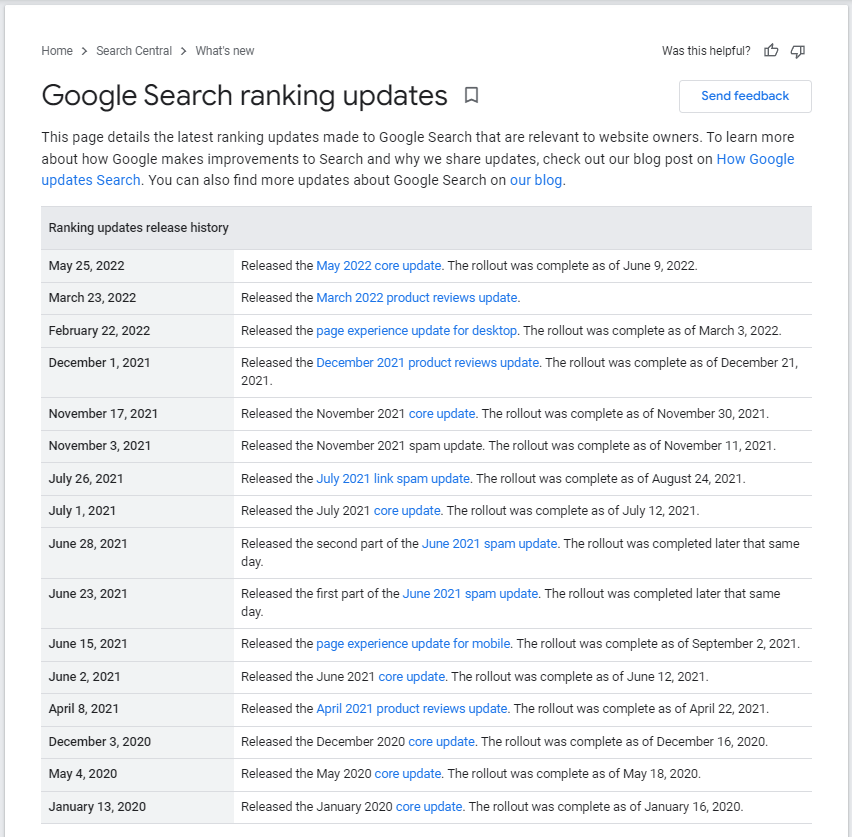Open the January 2020 core update link
This screenshot has width=852, height=837.
(429, 807)
